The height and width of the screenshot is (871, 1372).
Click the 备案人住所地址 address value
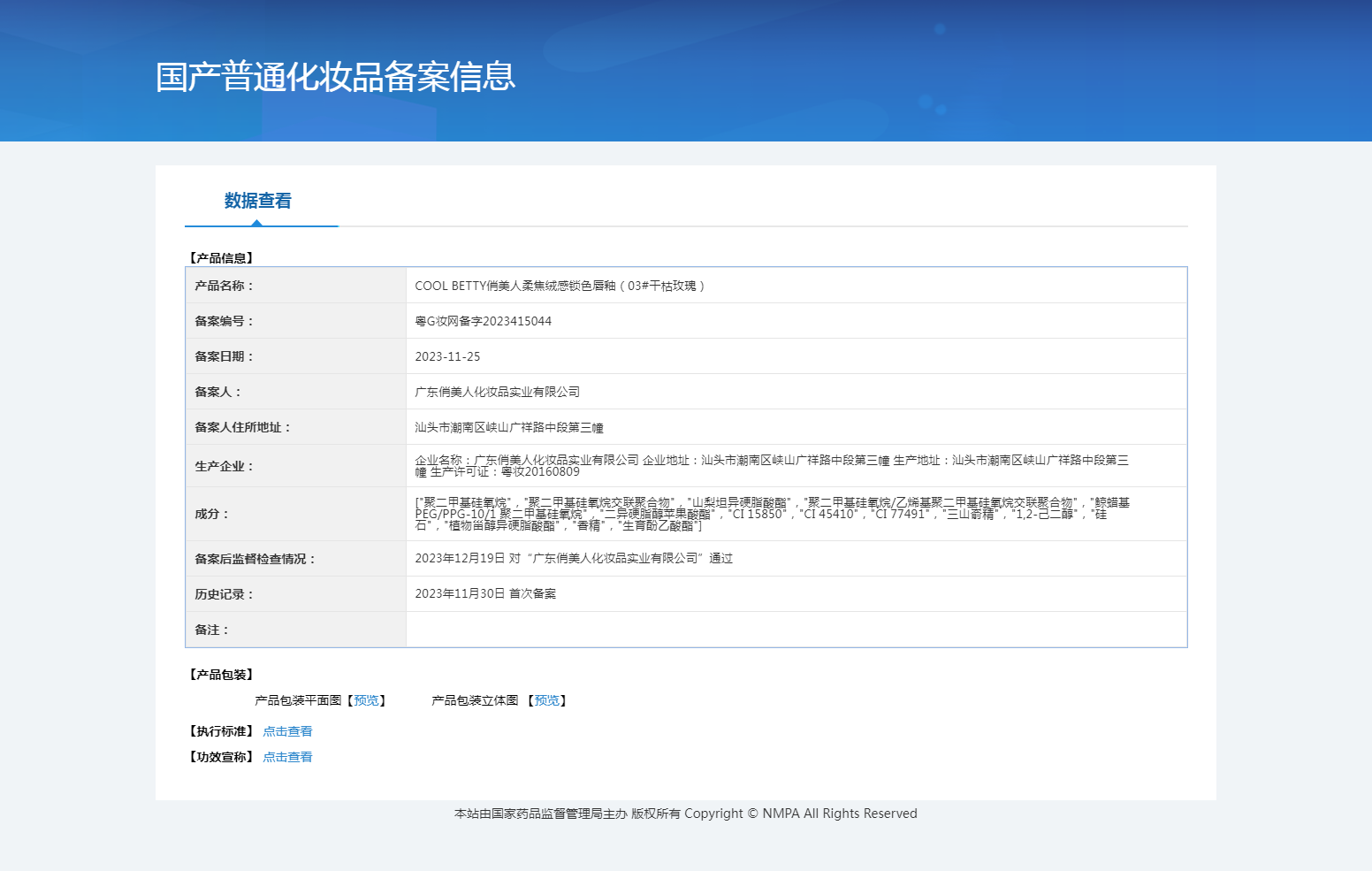click(508, 427)
